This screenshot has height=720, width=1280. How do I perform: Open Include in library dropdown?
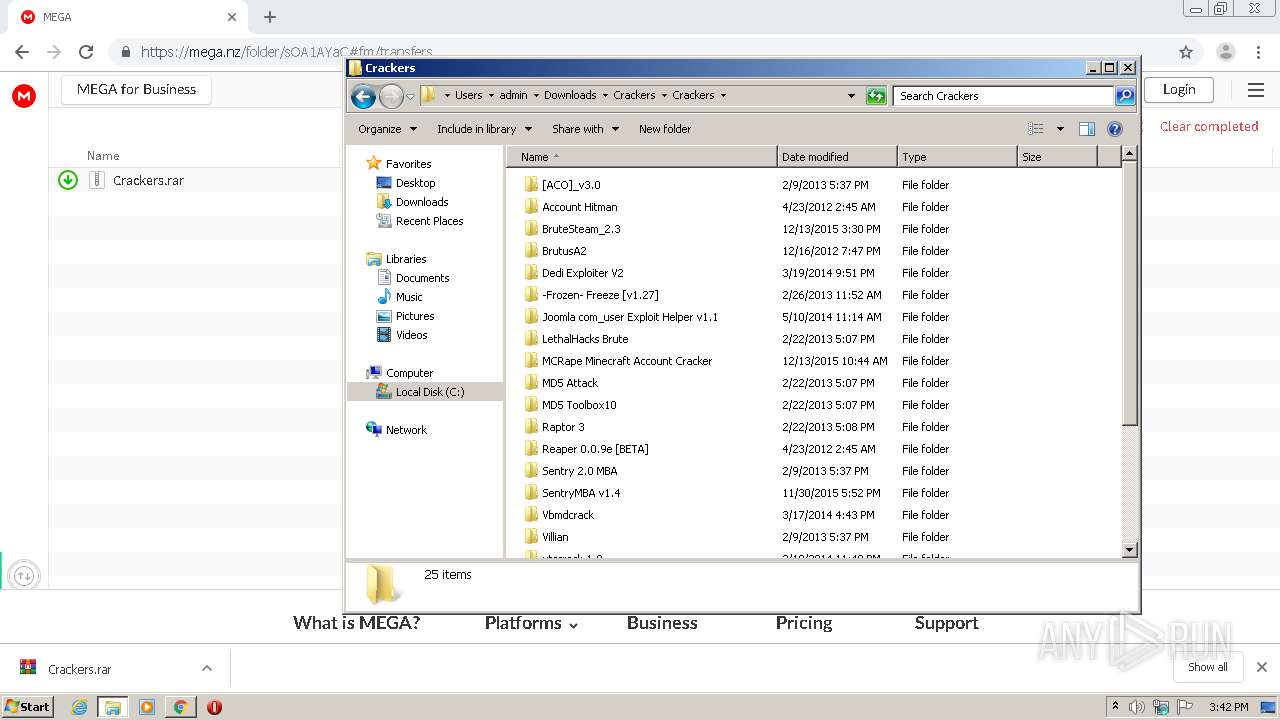484,129
